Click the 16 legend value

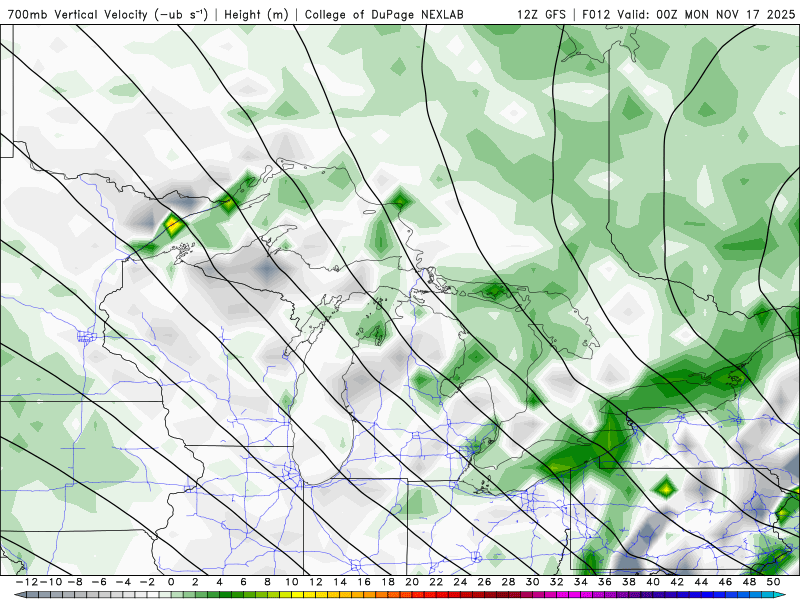pos(364,582)
